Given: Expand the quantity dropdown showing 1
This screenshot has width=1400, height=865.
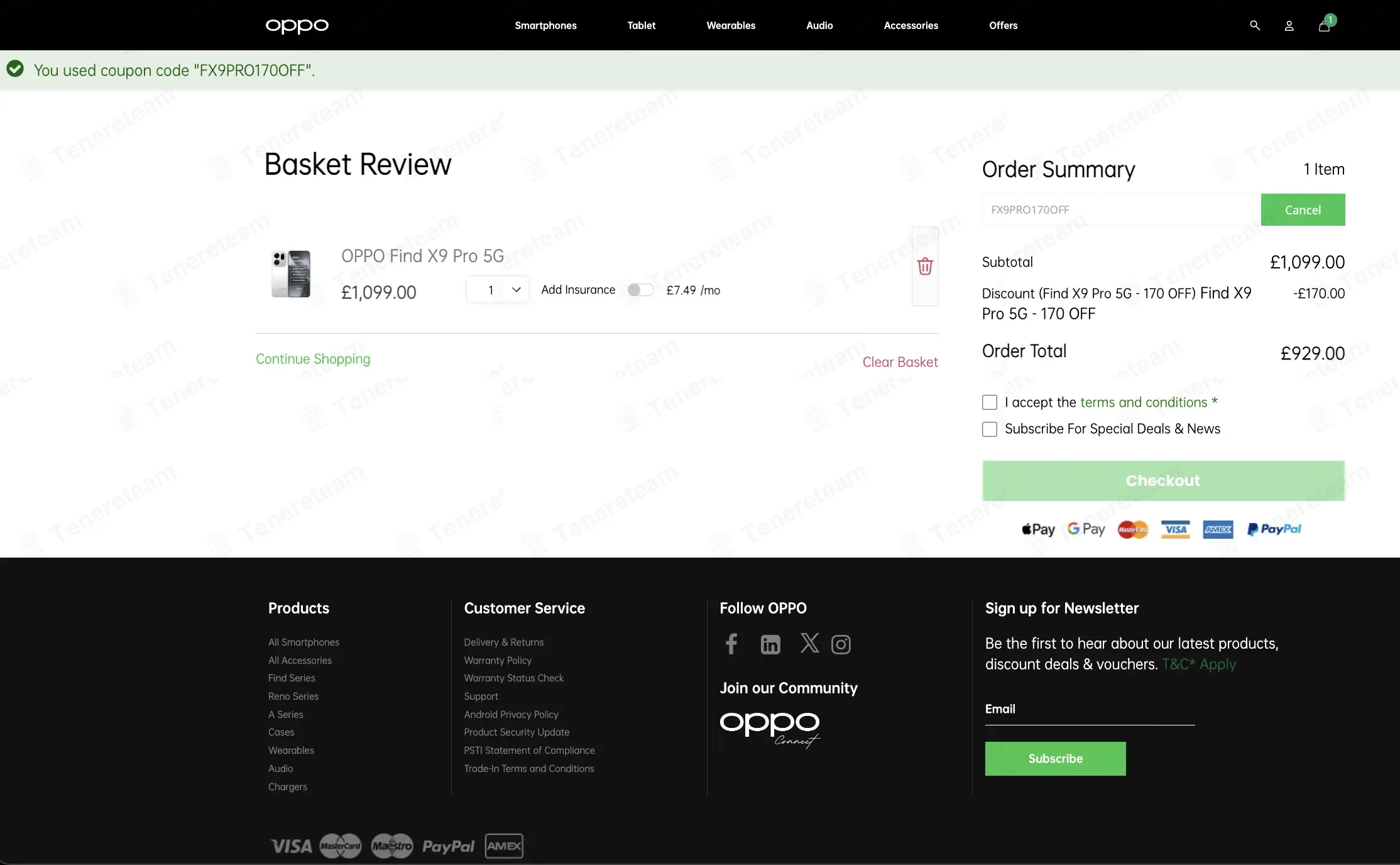Looking at the screenshot, I should [x=498, y=290].
